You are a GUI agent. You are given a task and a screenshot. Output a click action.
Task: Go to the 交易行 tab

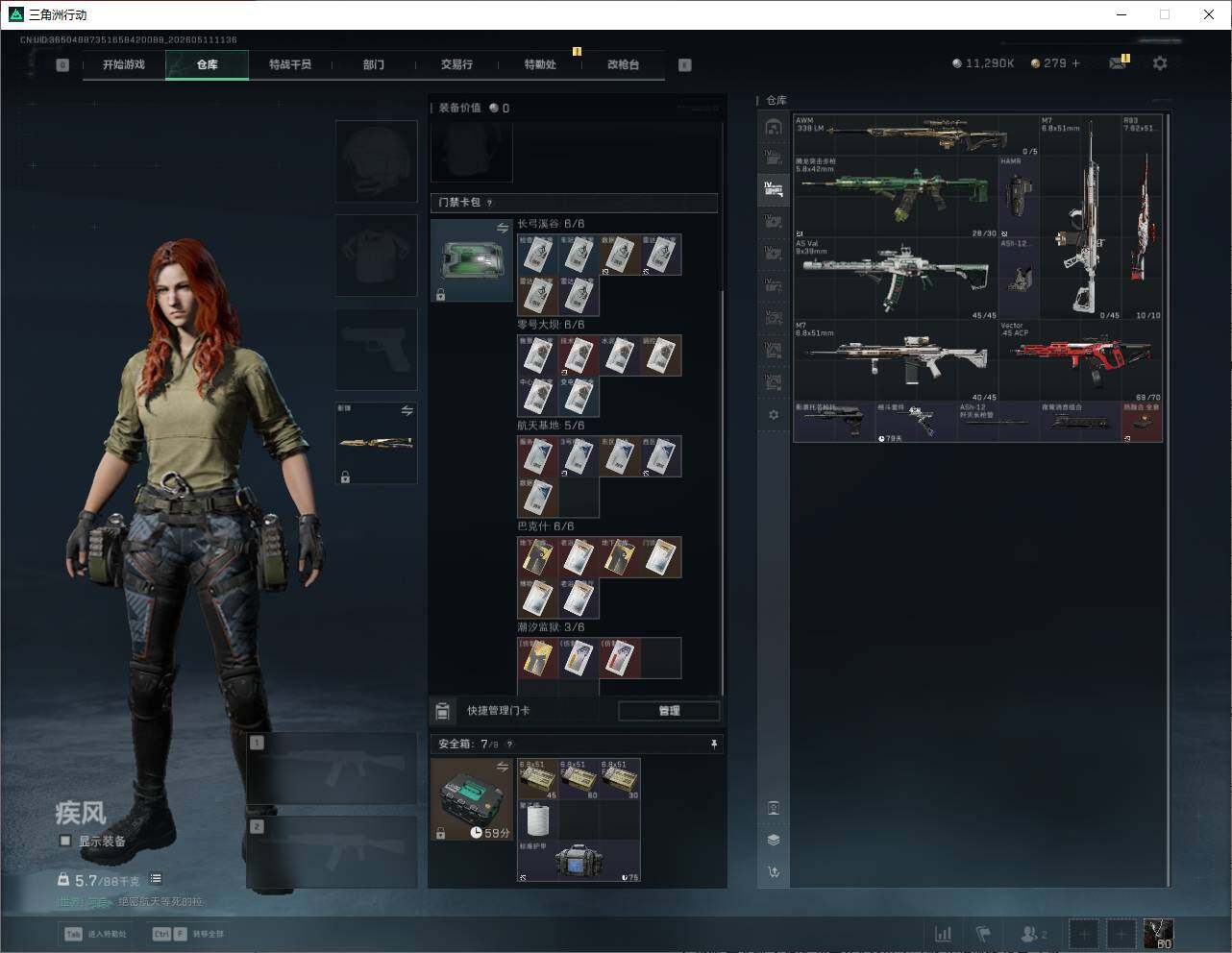point(456,64)
